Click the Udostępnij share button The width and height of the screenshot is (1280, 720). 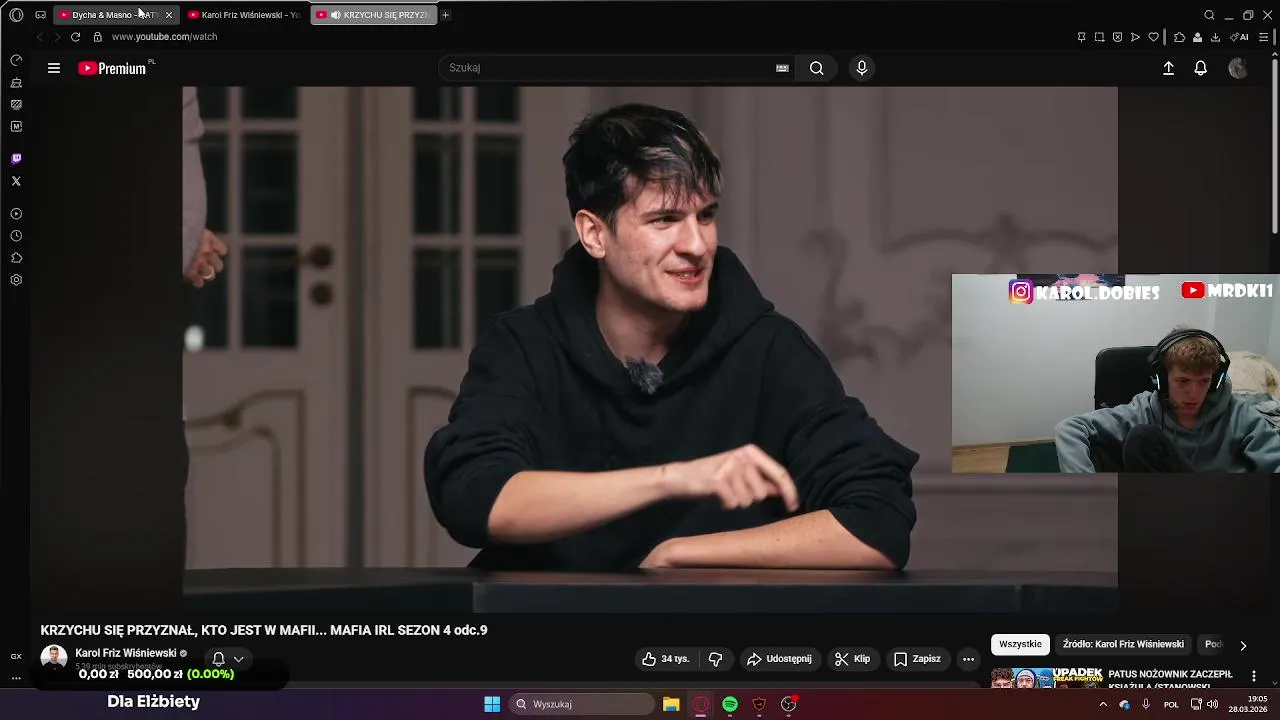click(x=779, y=659)
